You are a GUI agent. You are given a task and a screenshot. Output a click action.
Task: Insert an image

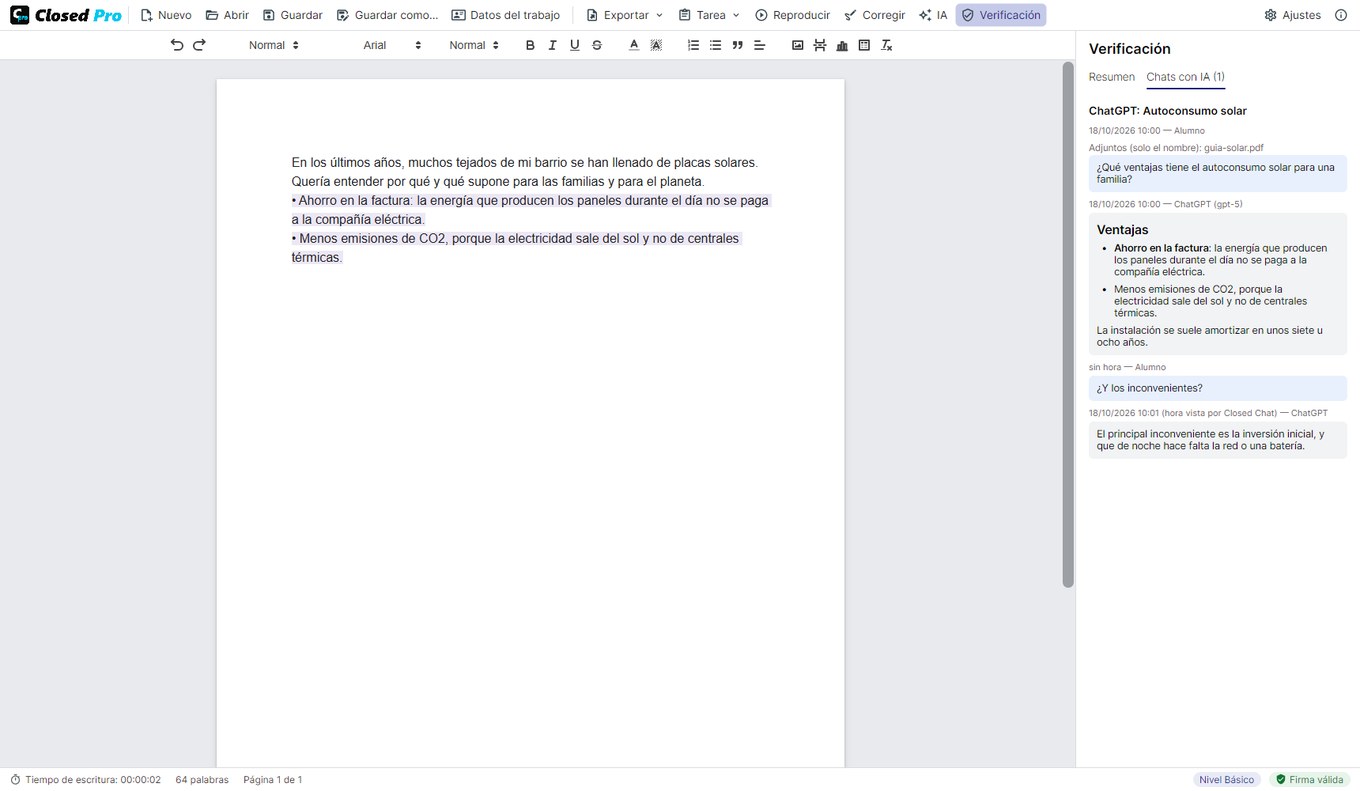pos(797,45)
